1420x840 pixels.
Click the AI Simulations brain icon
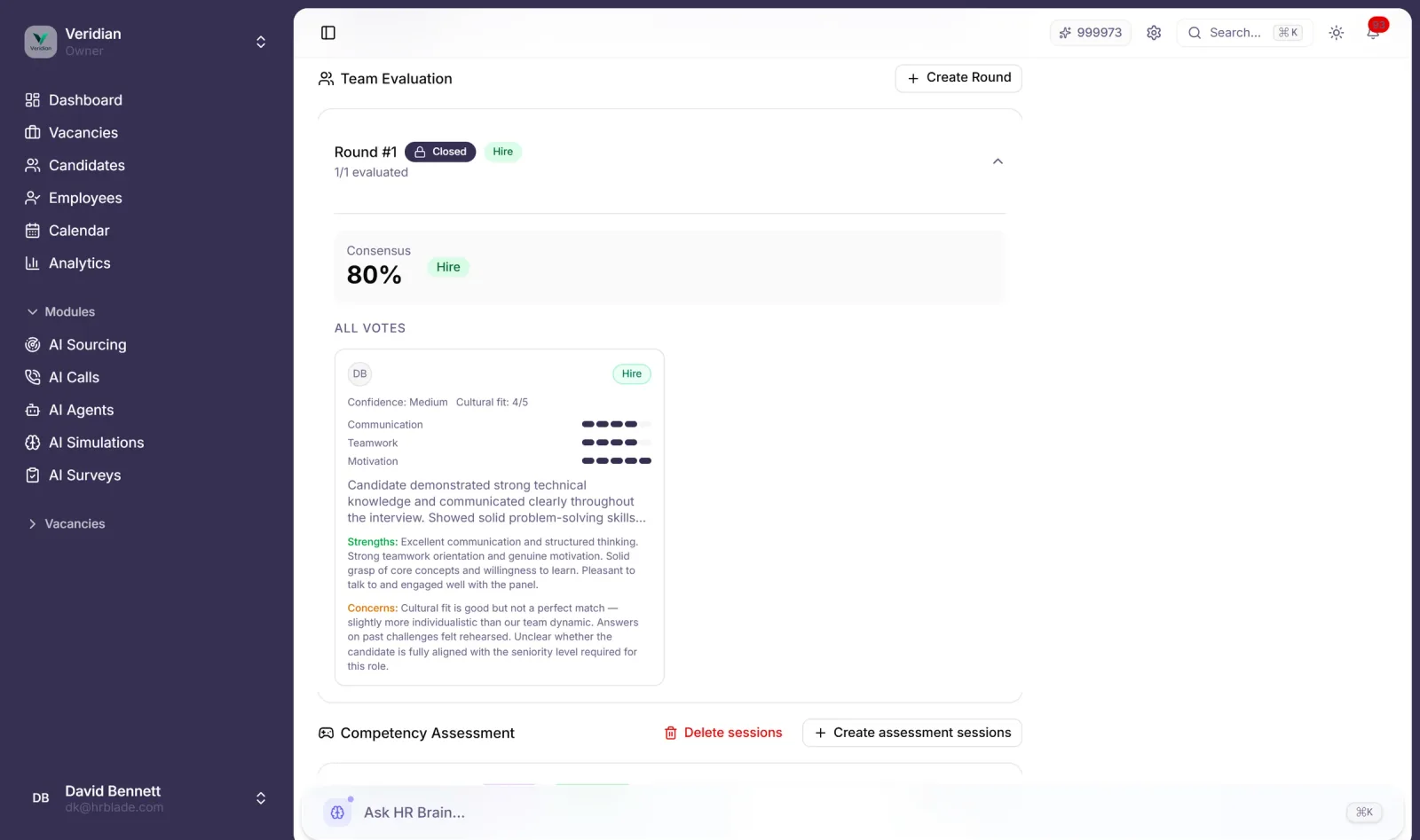point(33,443)
